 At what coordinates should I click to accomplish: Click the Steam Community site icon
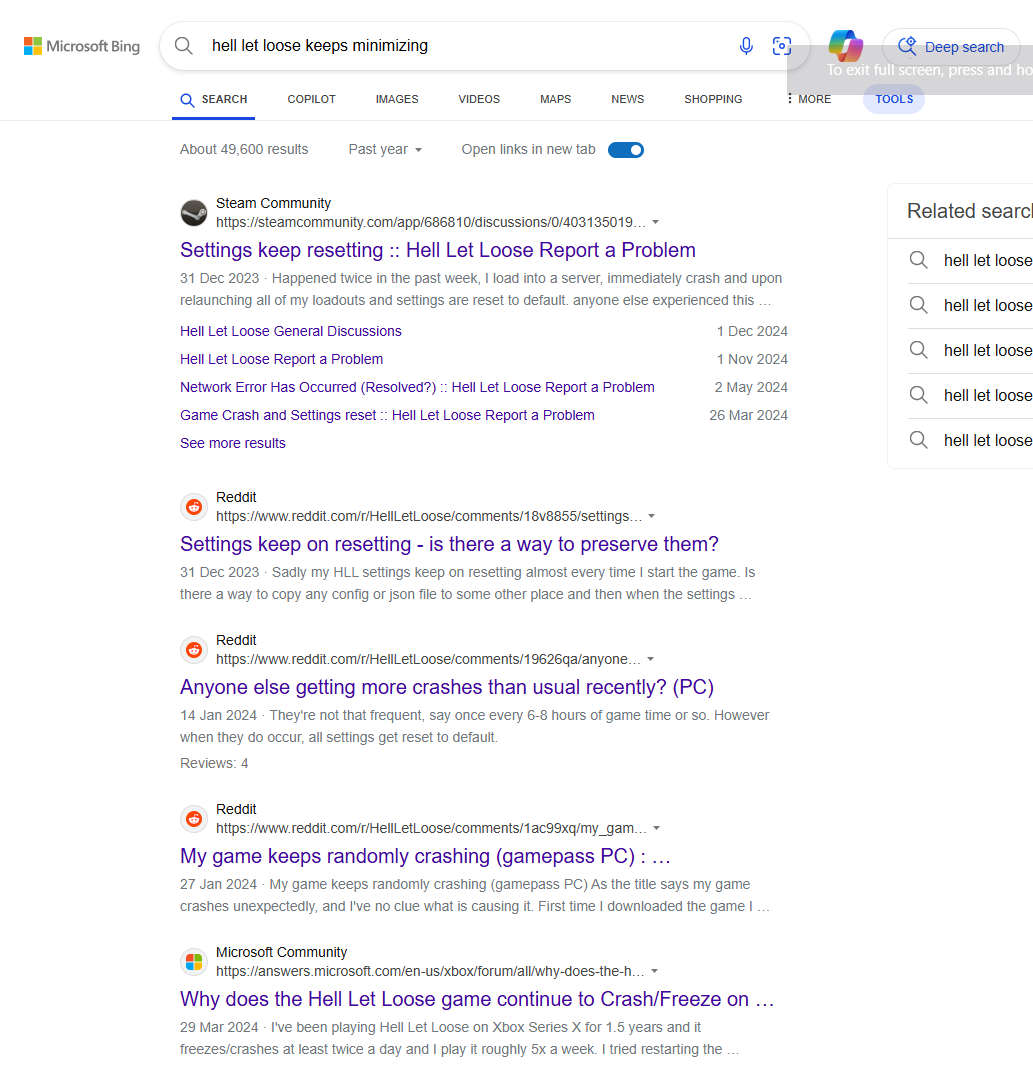pos(194,213)
